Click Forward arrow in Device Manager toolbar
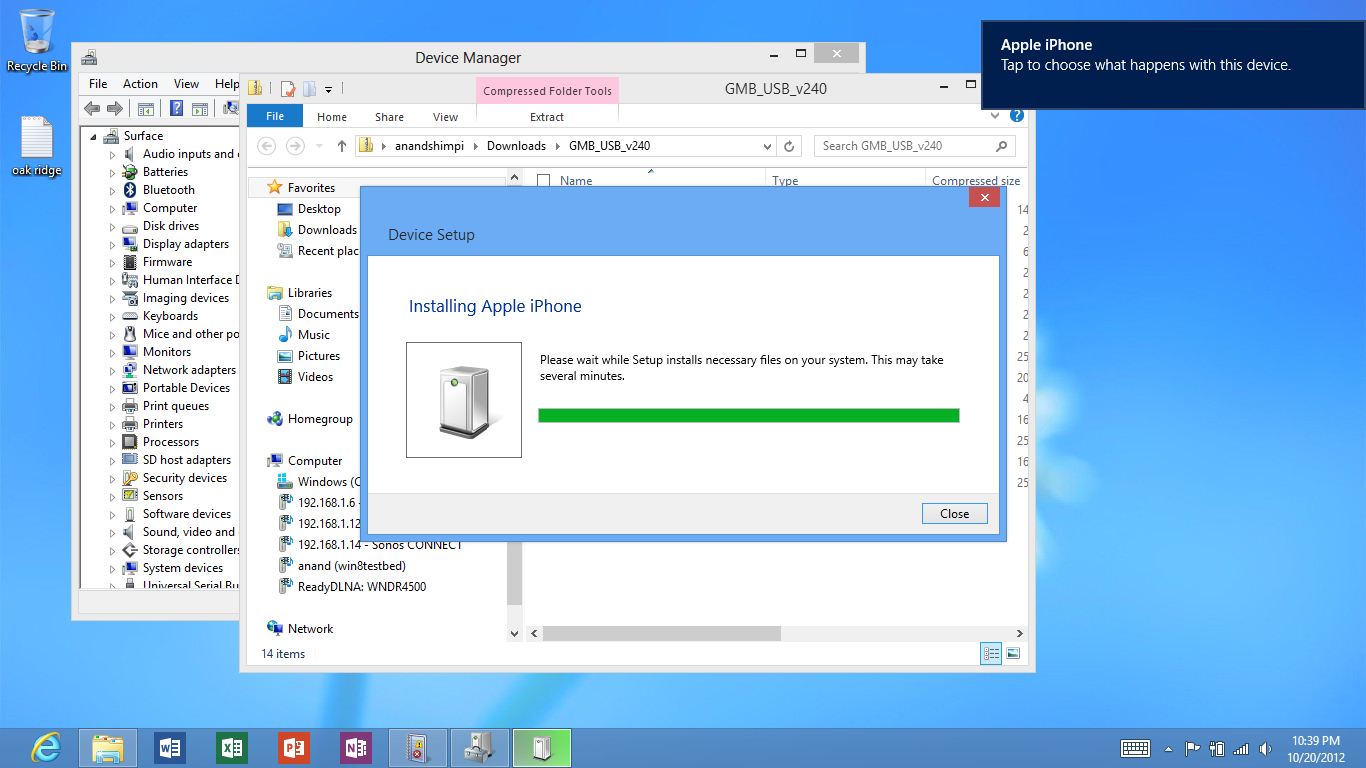Viewport: 1366px width, 768px height. click(x=115, y=109)
